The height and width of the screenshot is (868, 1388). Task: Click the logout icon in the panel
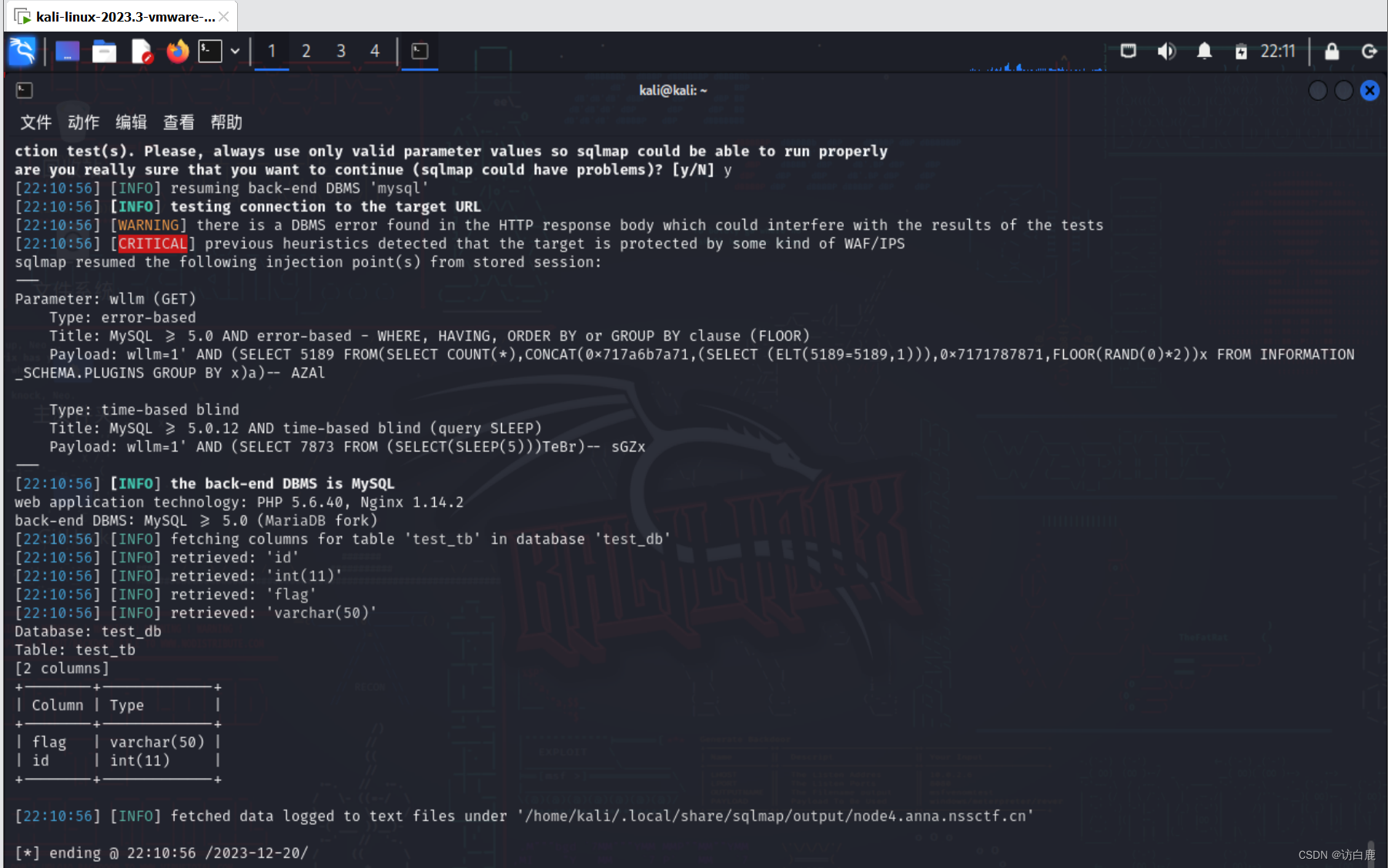point(1369,52)
